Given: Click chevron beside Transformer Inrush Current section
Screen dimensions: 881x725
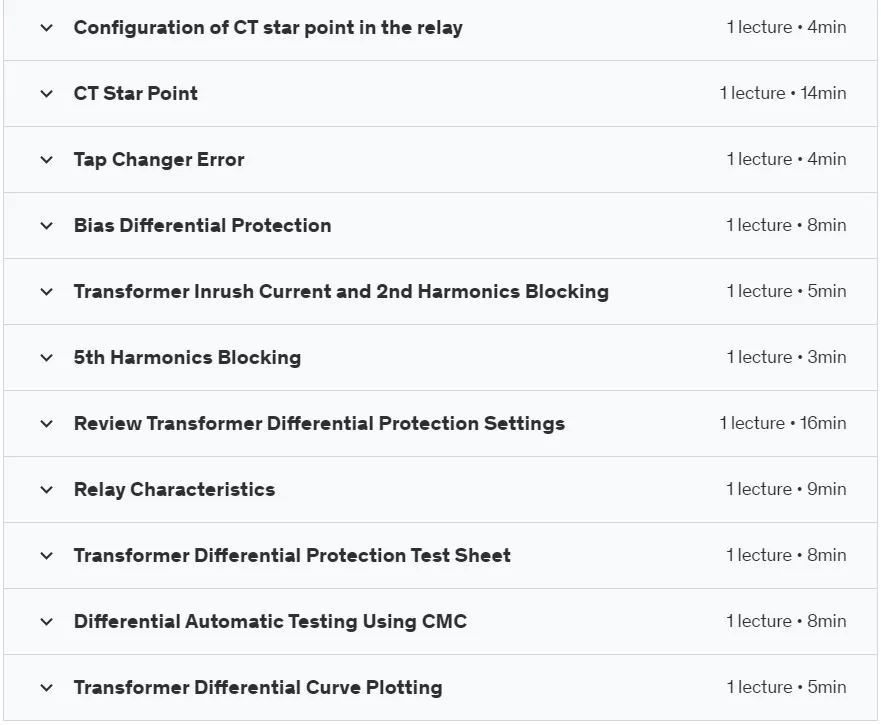Looking at the screenshot, I should point(47,292).
